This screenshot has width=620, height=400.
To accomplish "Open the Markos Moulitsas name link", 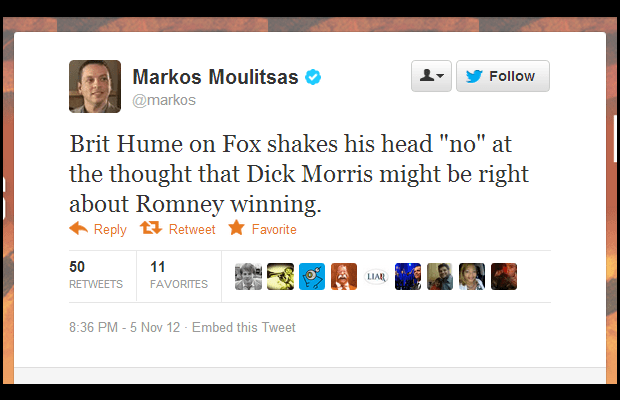I will (x=215, y=77).
